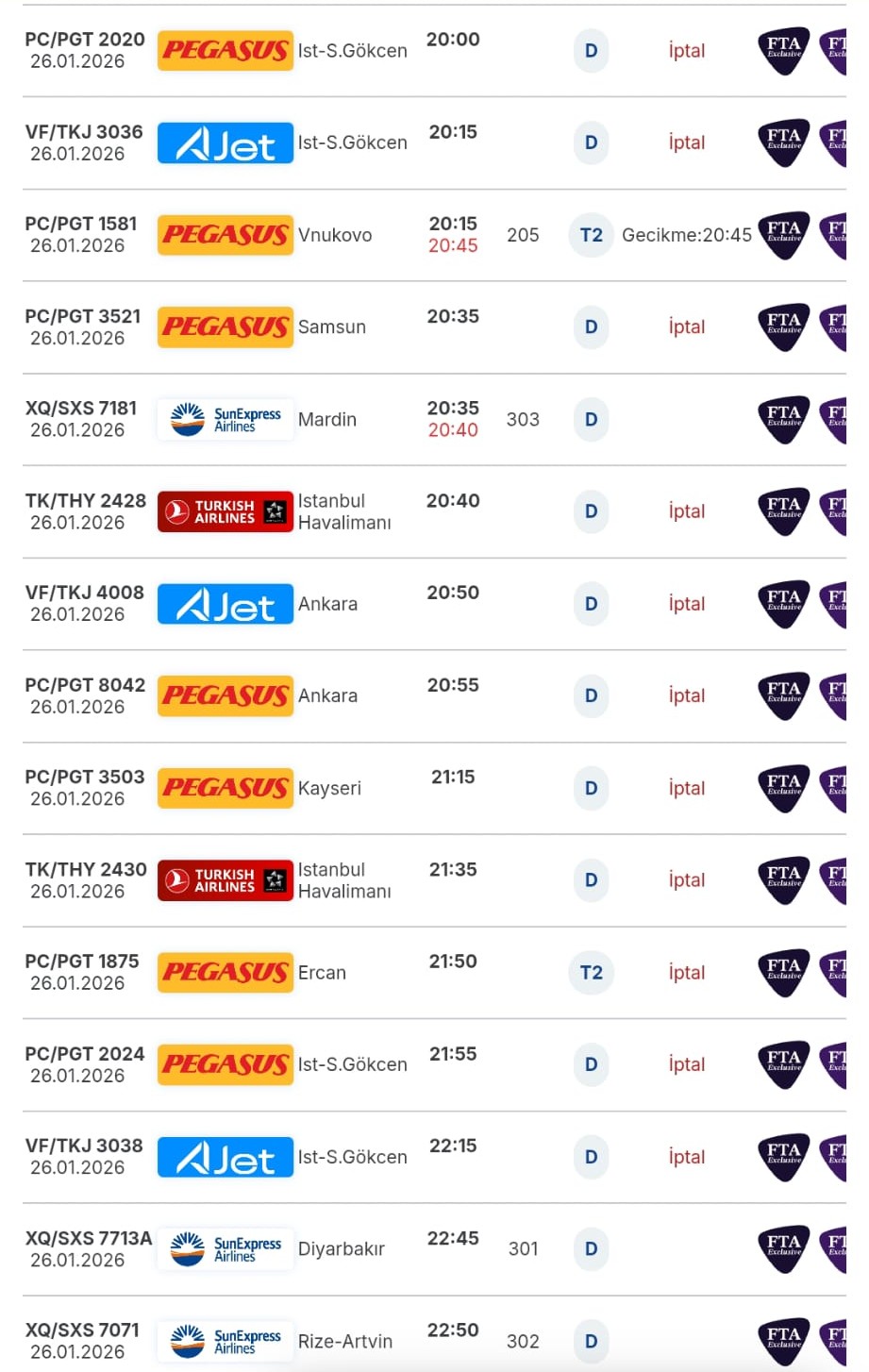Click Turkish Airlines logo for TK/THY 2430
This screenshot has height=1372, width=869.
(x=225, y=880)
